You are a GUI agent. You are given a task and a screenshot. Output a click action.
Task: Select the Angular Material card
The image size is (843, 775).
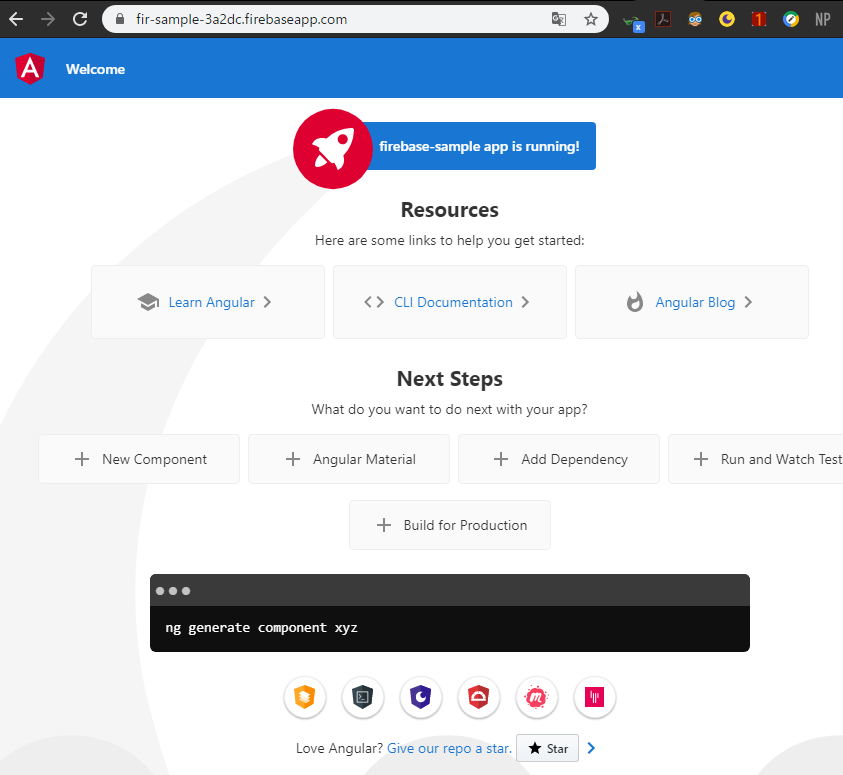point(349,459)
